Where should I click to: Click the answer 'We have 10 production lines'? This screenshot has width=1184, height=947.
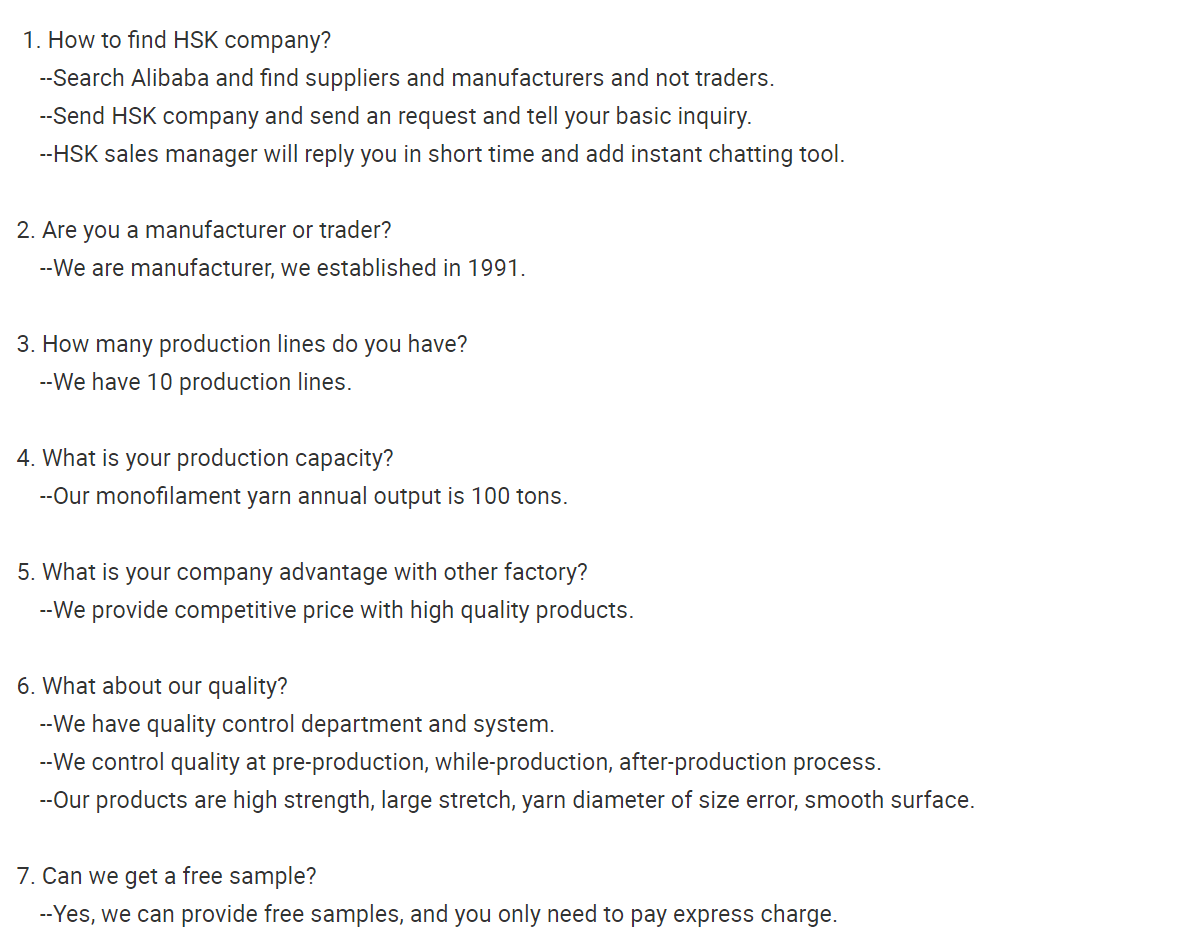[196, 382]
